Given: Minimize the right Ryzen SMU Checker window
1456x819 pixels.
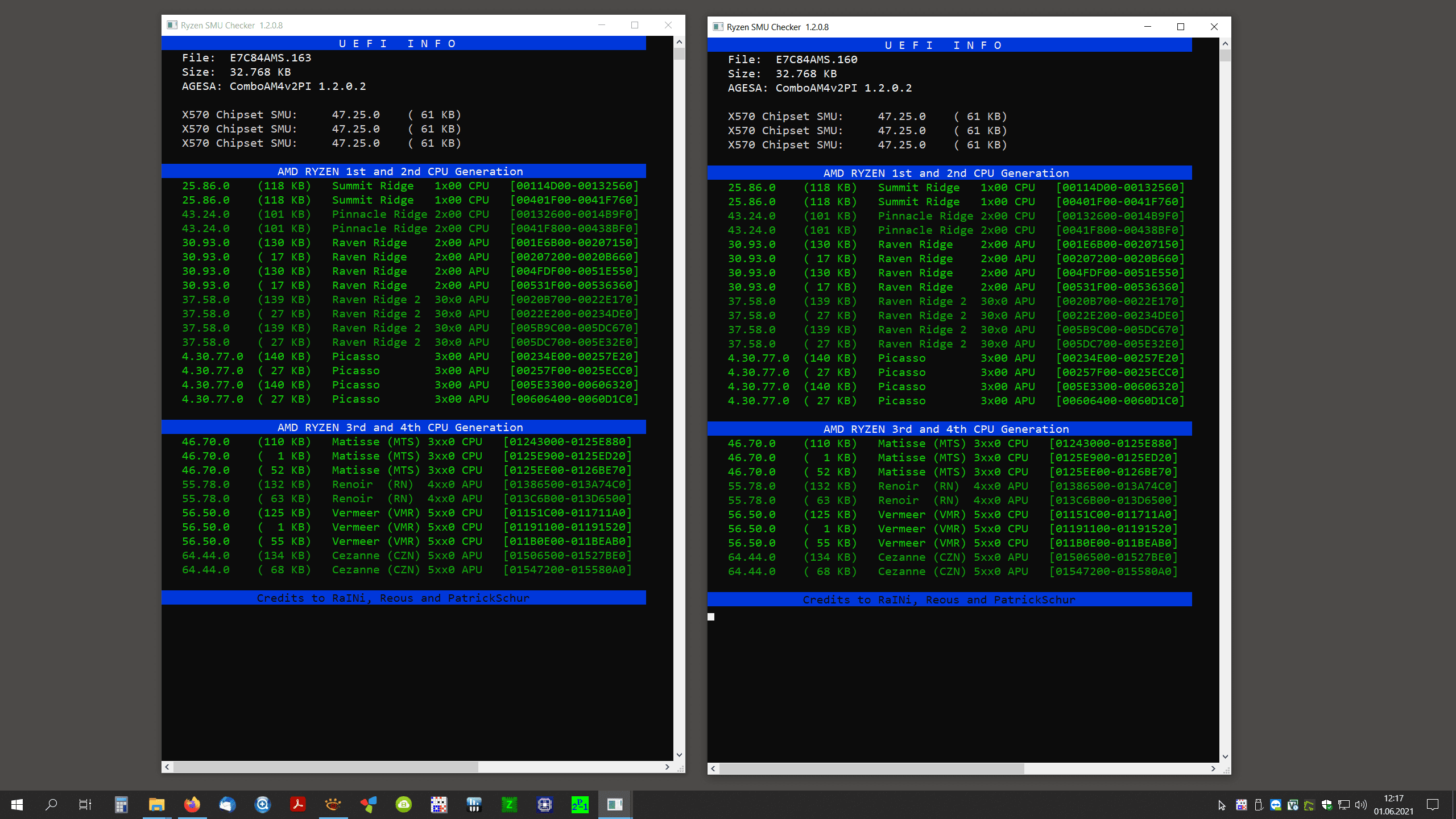Looking at the screenshot, I should tap(1148, 27).
